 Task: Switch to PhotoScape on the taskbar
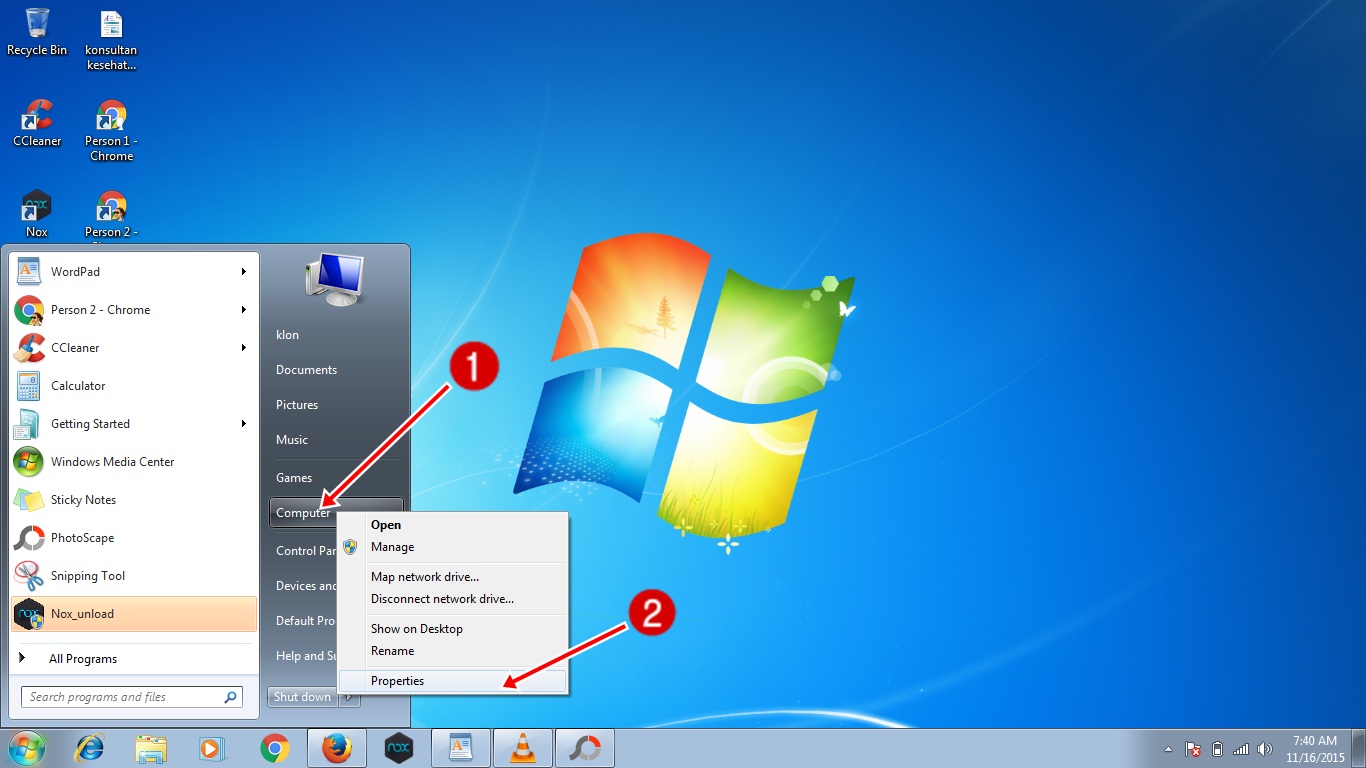coord(585,748)
